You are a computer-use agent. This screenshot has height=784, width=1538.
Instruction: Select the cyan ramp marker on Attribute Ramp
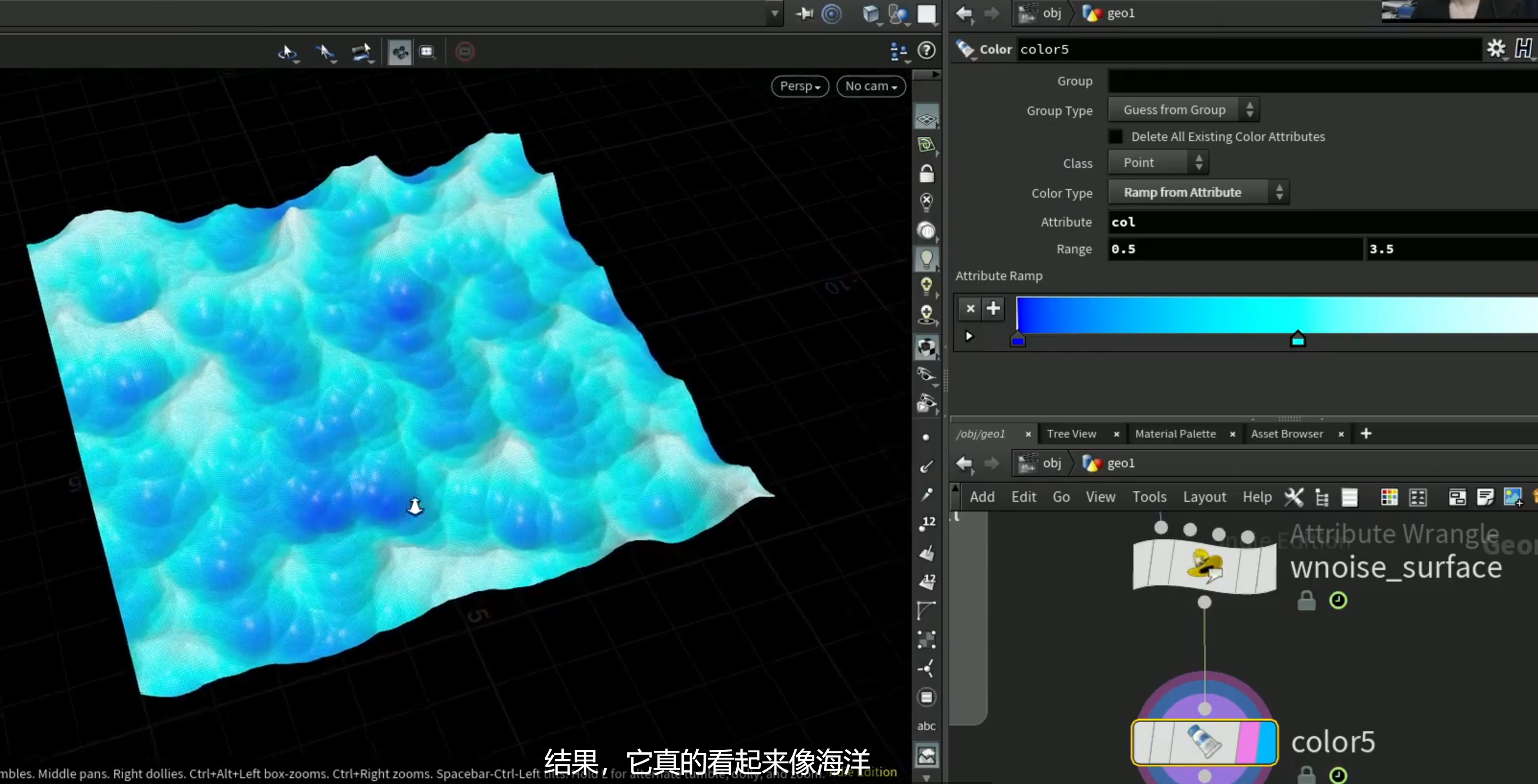pyautogui.click(x=1298, y=339)
